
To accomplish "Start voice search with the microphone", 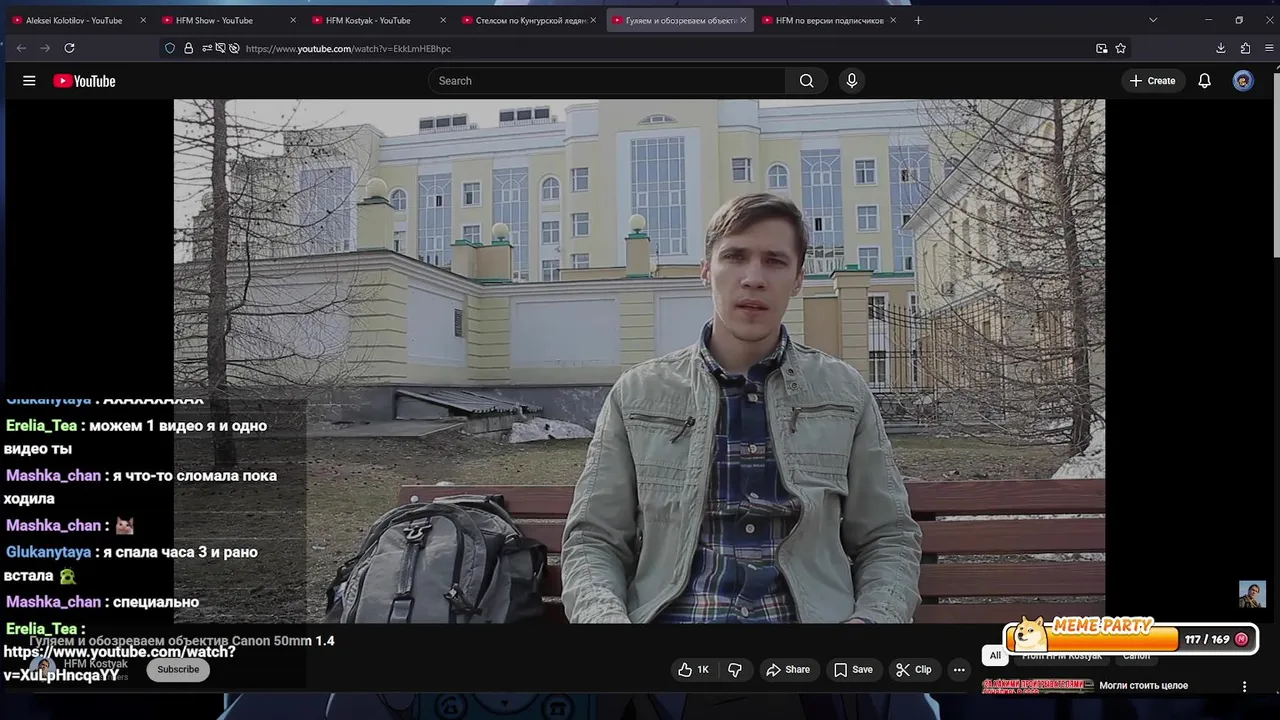I will [x=851, y=81].
